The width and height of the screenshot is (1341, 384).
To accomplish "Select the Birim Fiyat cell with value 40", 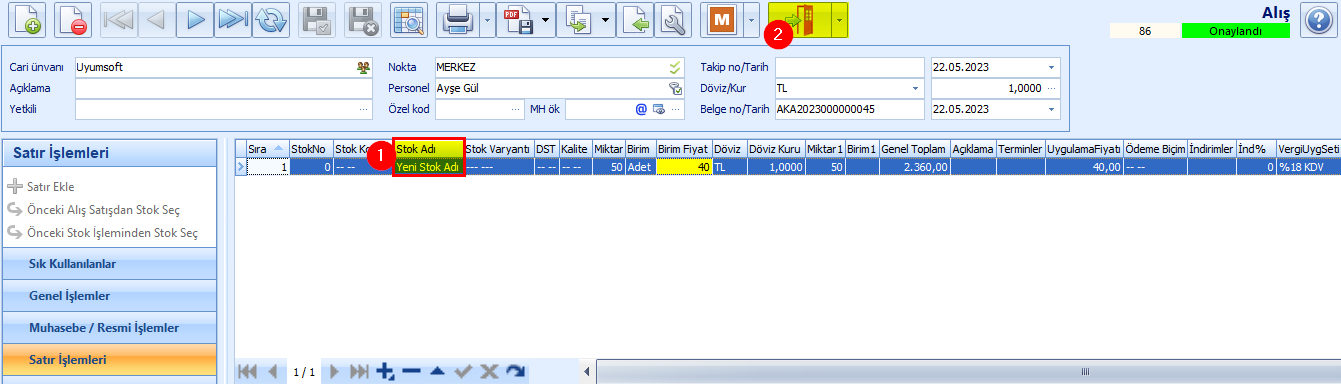I will pyautogui.click(x=684, y=168).
